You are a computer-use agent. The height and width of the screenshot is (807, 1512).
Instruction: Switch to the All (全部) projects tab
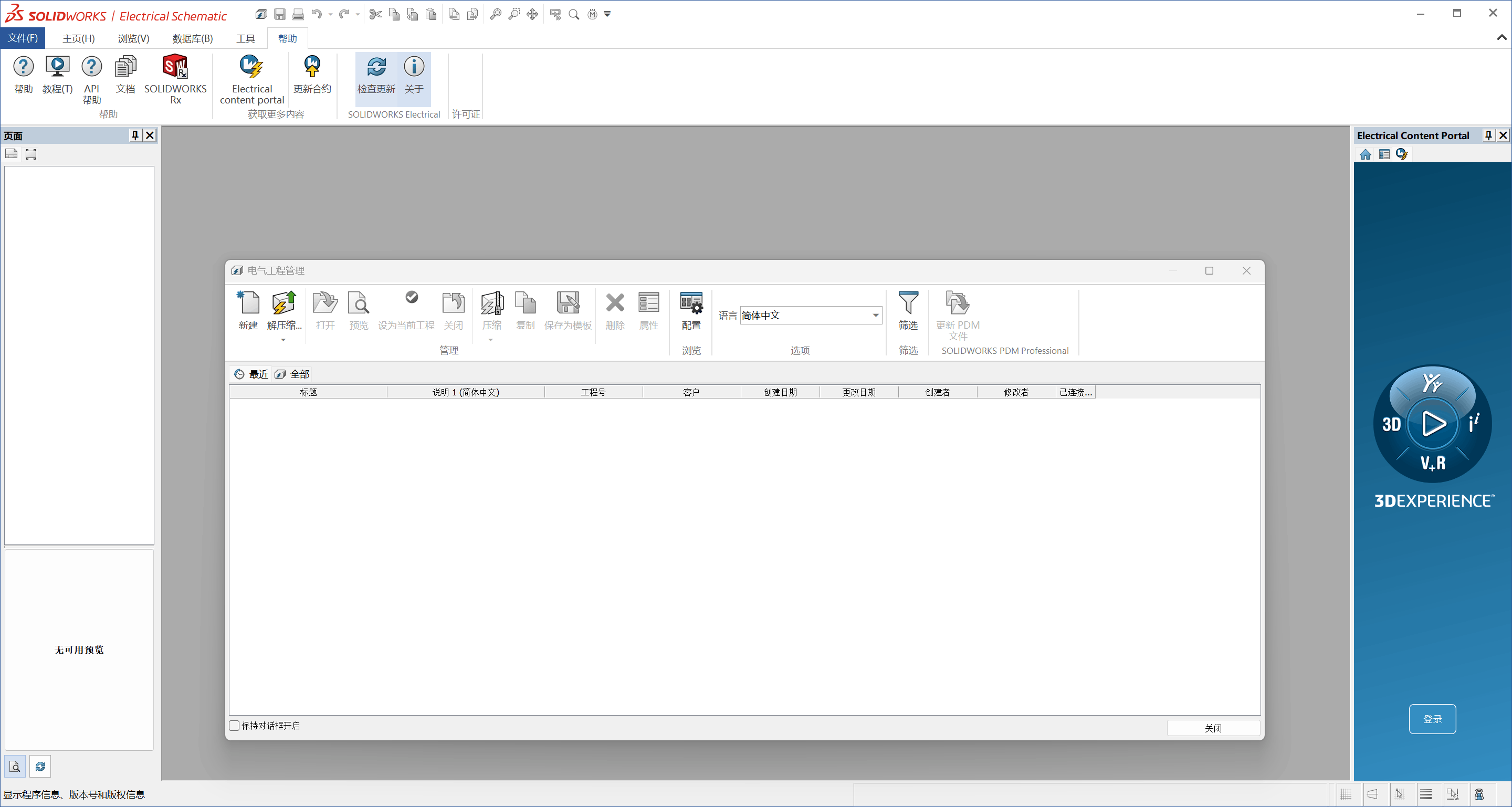[293, 374]
